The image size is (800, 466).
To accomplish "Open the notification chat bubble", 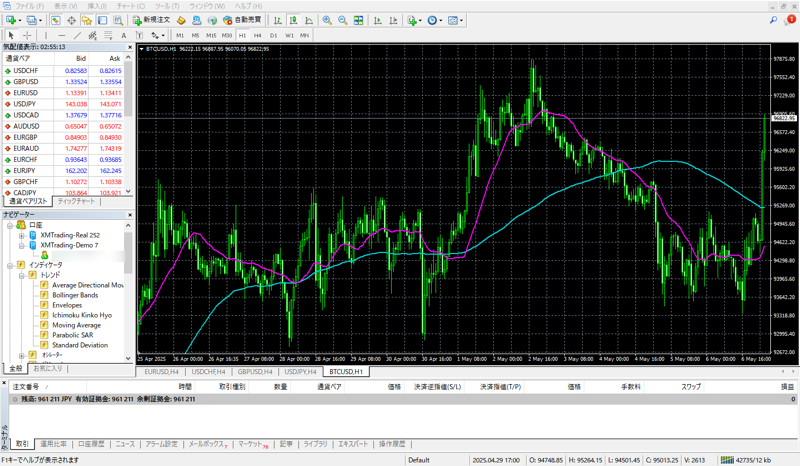I will click(790, 20).
